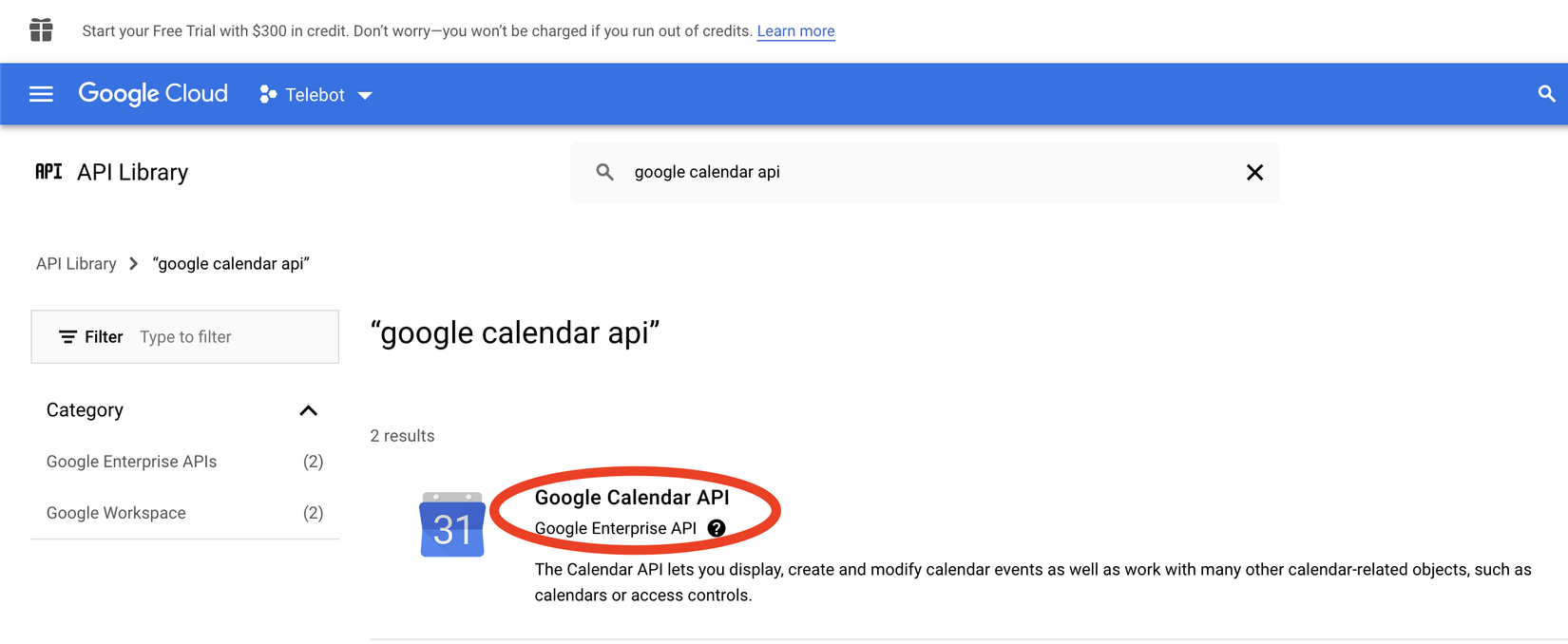Viewport: 1568px width, 644px height.
Task: Filter by Google Workspace category
Action: tap(116, 513)
